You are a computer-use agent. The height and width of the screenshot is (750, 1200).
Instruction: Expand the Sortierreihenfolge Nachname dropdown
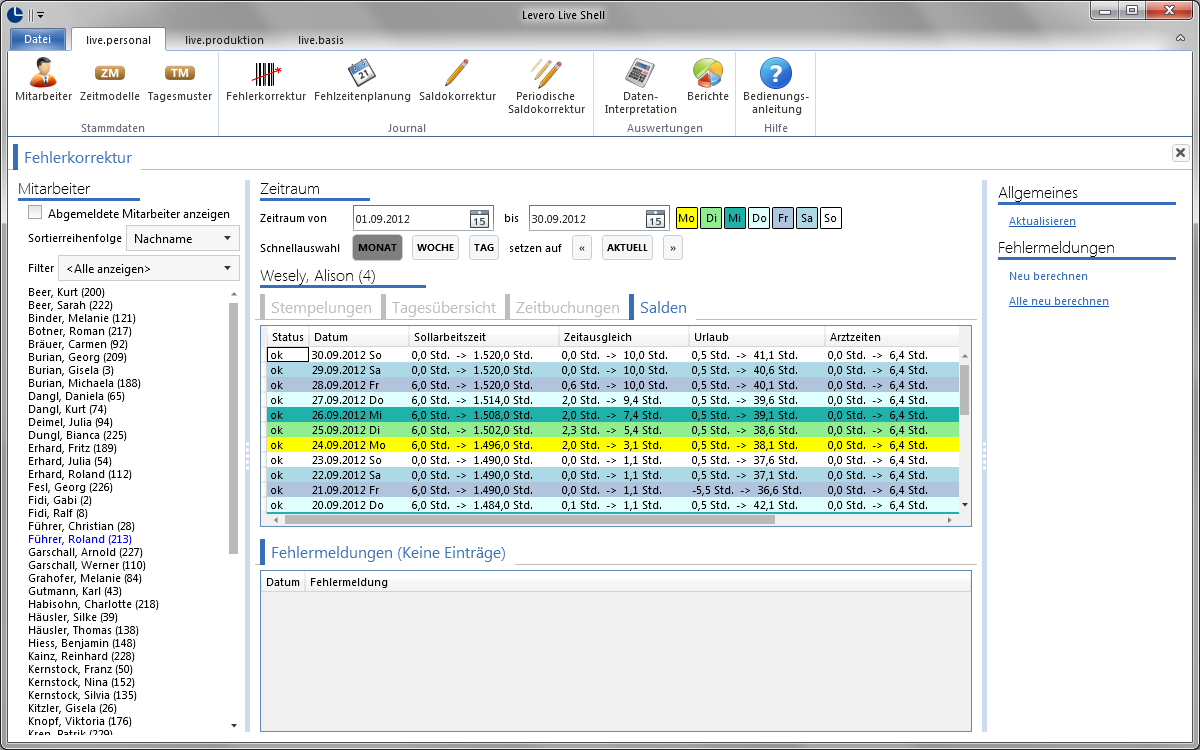(x=183, y=238)
